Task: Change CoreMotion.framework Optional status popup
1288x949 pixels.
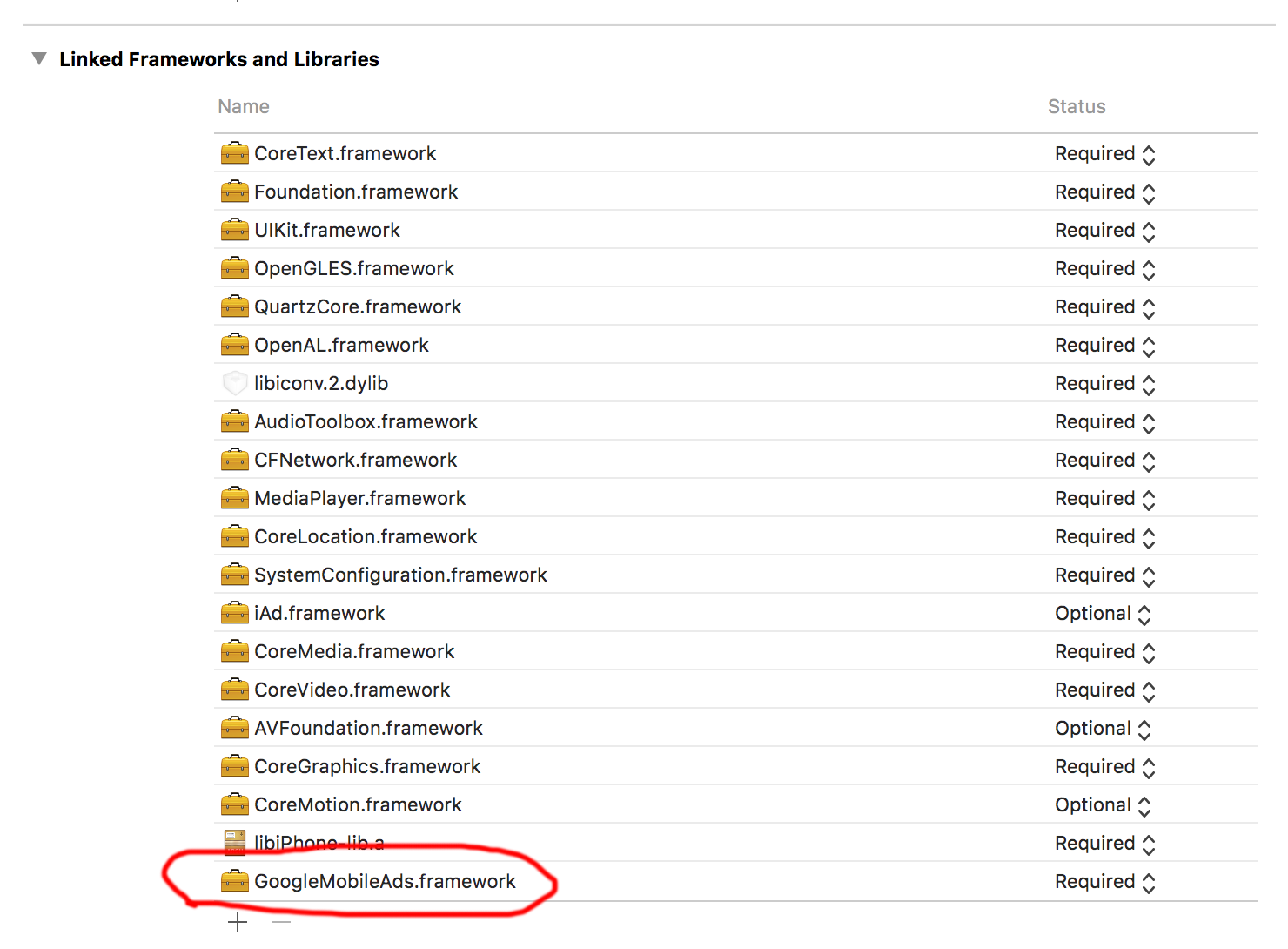Action: pyautogui.click(x=1104, y=805)
